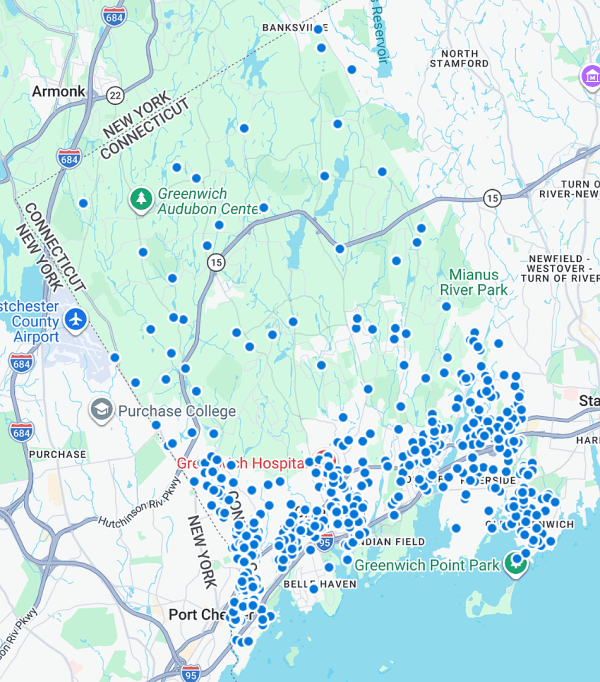Click the Greenwich Point Park green marker
Screen dimensions: 600x682
[x=516, y=563]
